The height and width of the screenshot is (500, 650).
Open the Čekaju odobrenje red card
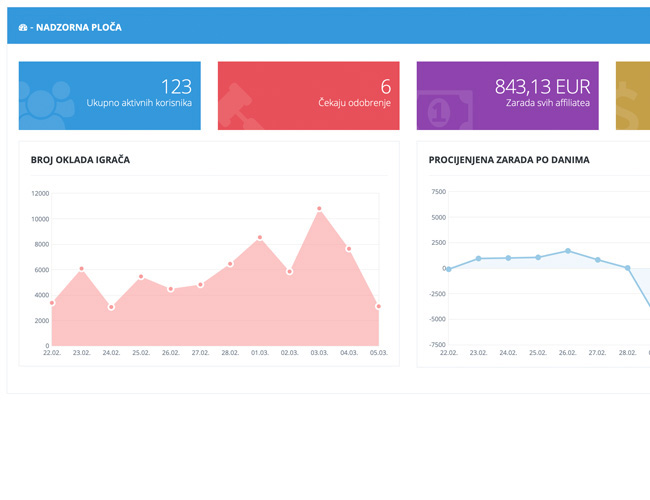click(308, 96)
